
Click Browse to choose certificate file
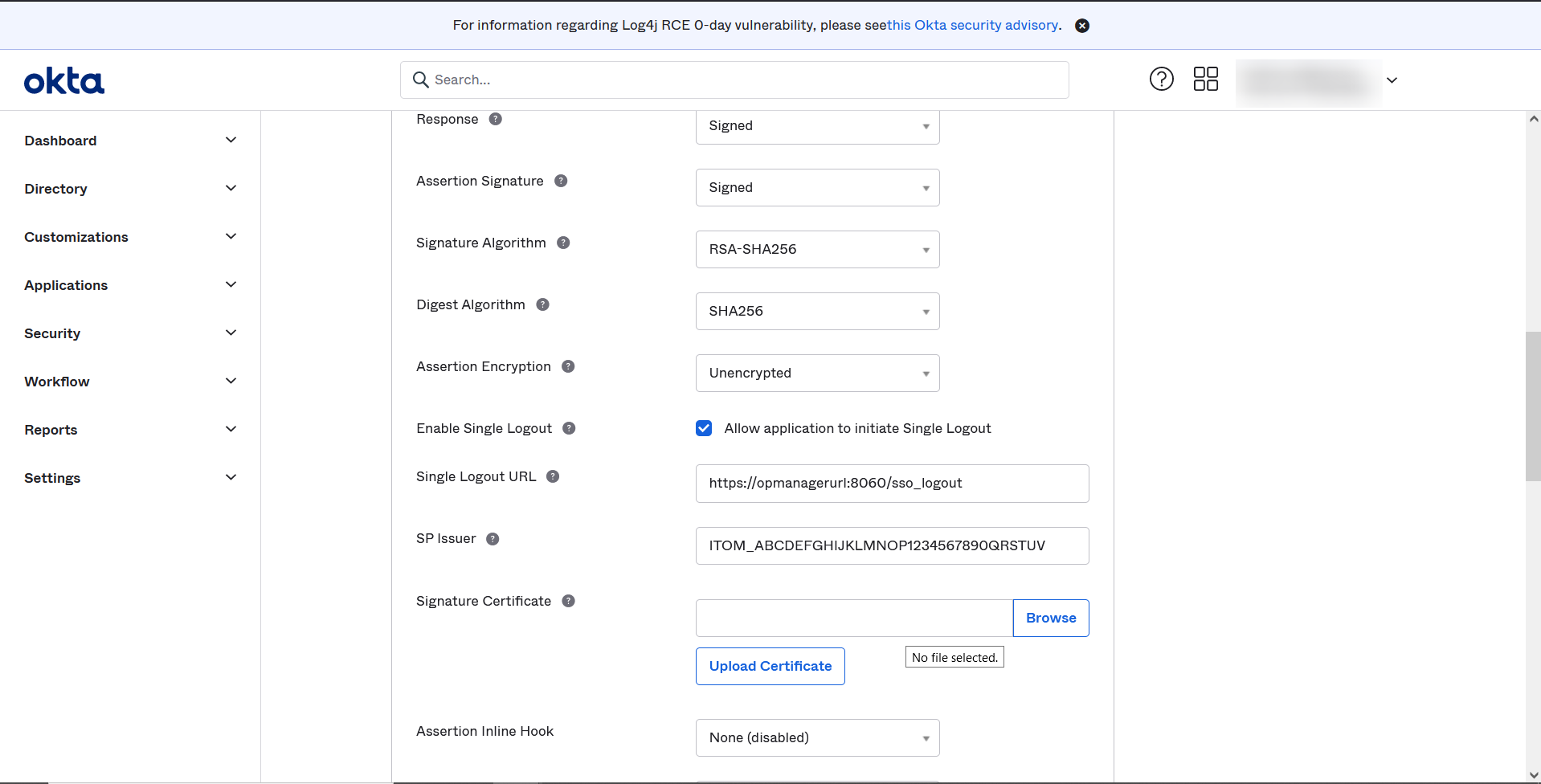[x=1050, y=619]
